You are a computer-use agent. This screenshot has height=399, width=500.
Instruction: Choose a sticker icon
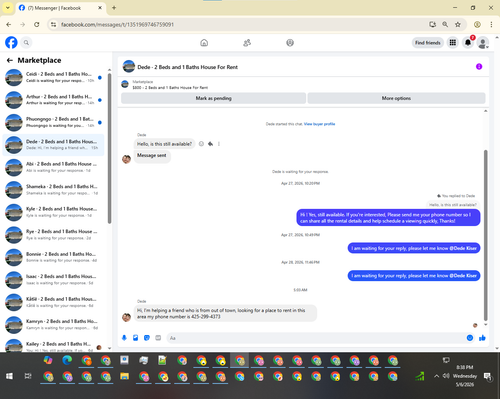(147, 338)
